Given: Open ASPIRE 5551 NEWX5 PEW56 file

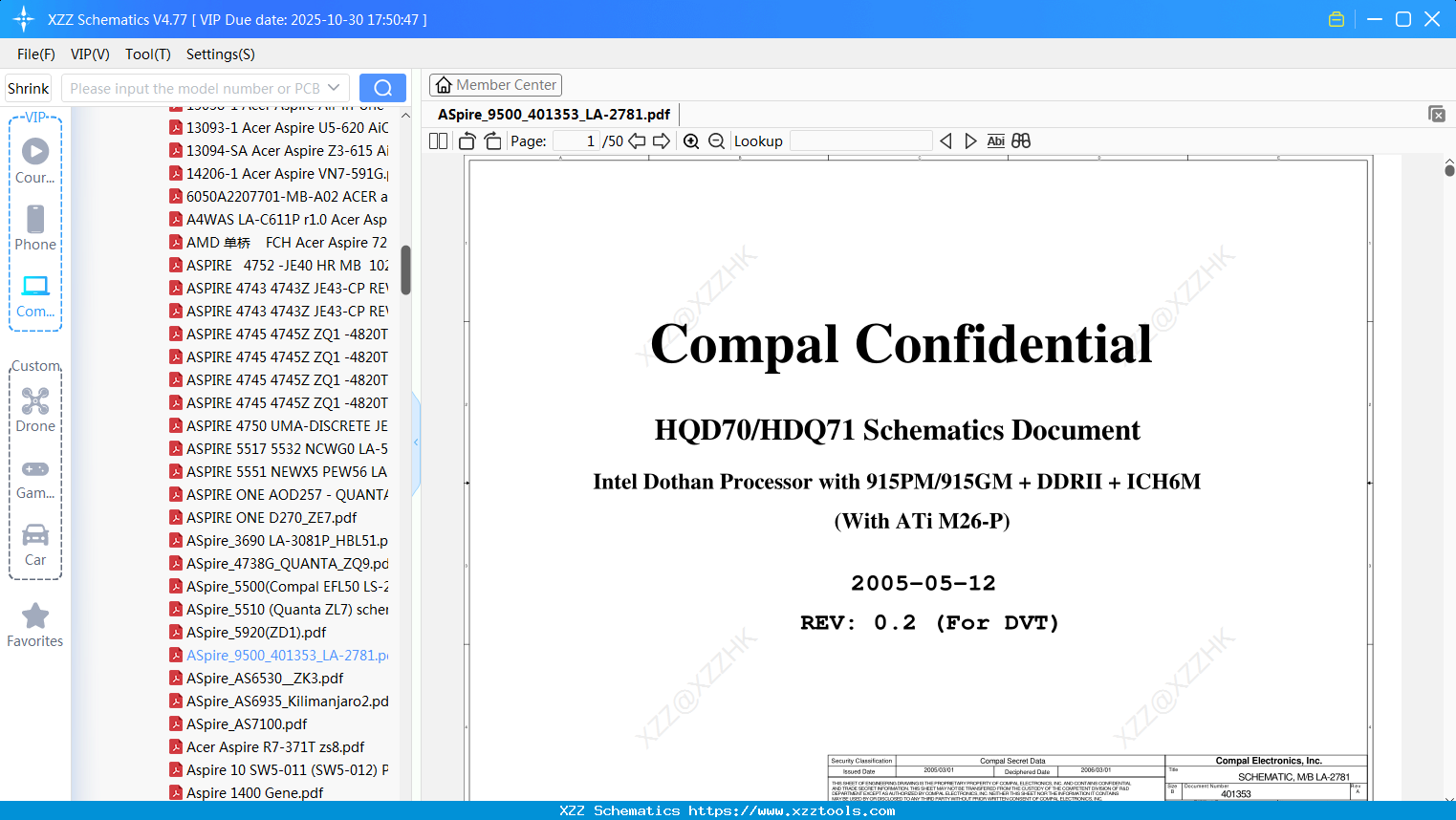Looking at the screenshot, I should pos(278,472).
